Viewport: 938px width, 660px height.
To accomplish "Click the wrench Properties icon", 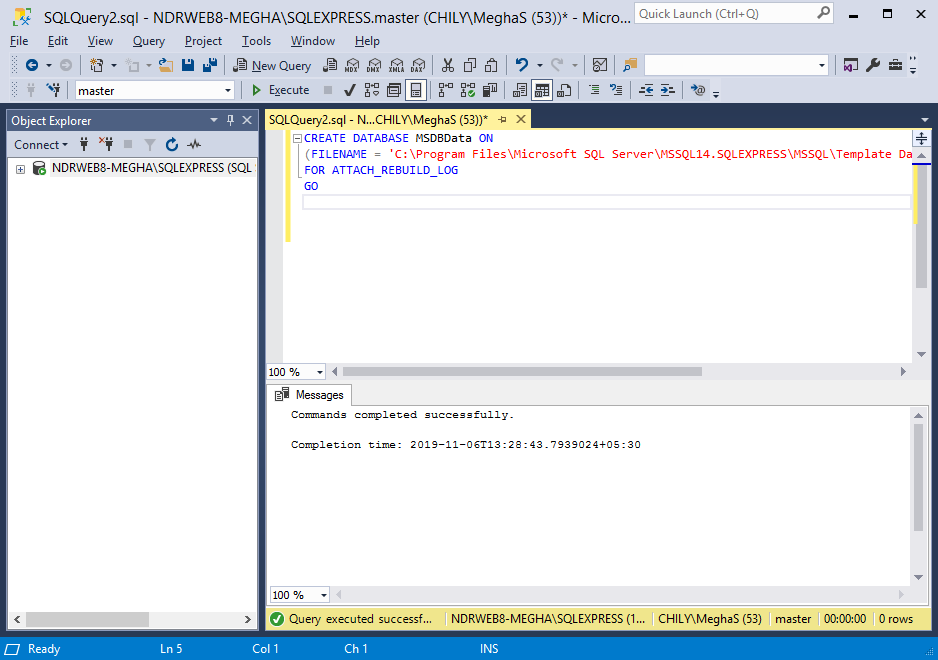I will click(x=873, y=65).
